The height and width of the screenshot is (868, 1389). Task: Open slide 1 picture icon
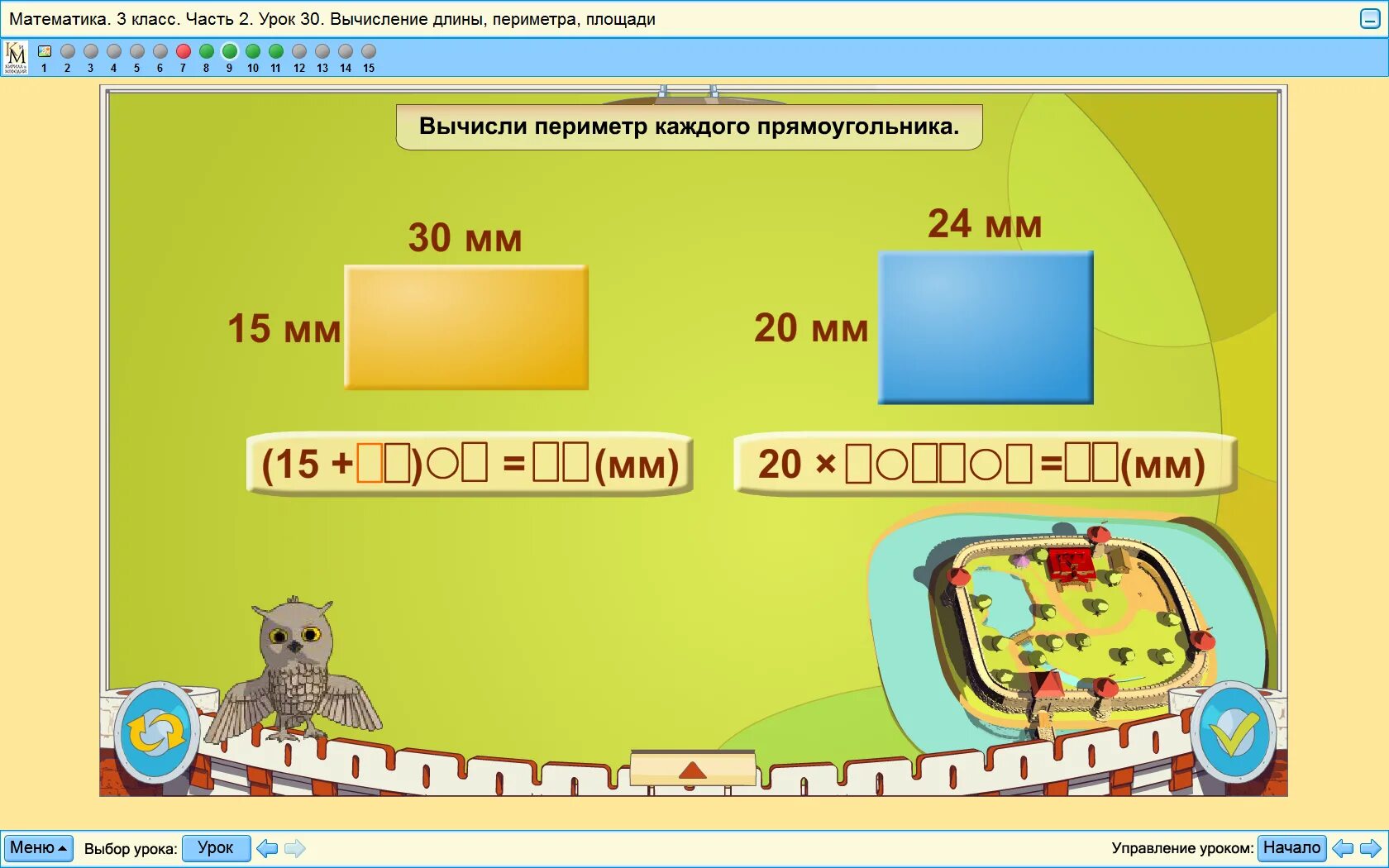coord(45,51)
